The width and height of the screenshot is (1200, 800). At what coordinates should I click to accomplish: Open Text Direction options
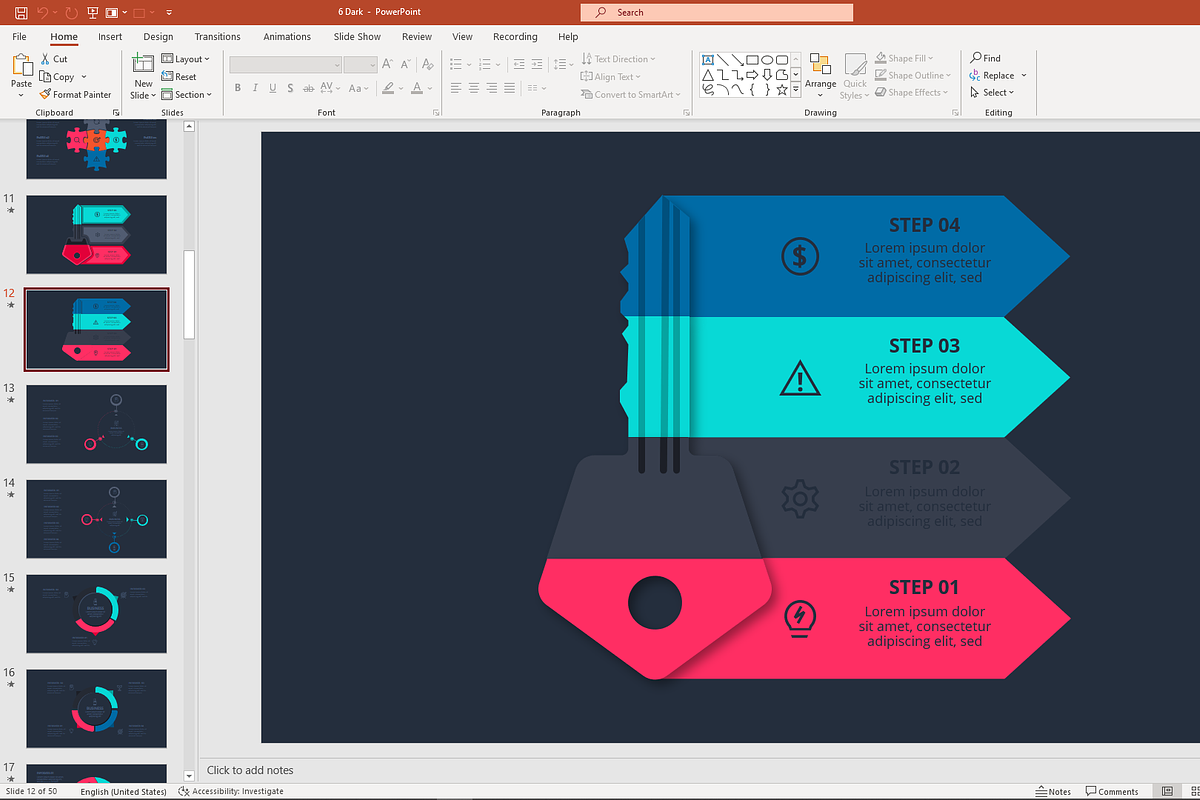[x=618, y=59]
